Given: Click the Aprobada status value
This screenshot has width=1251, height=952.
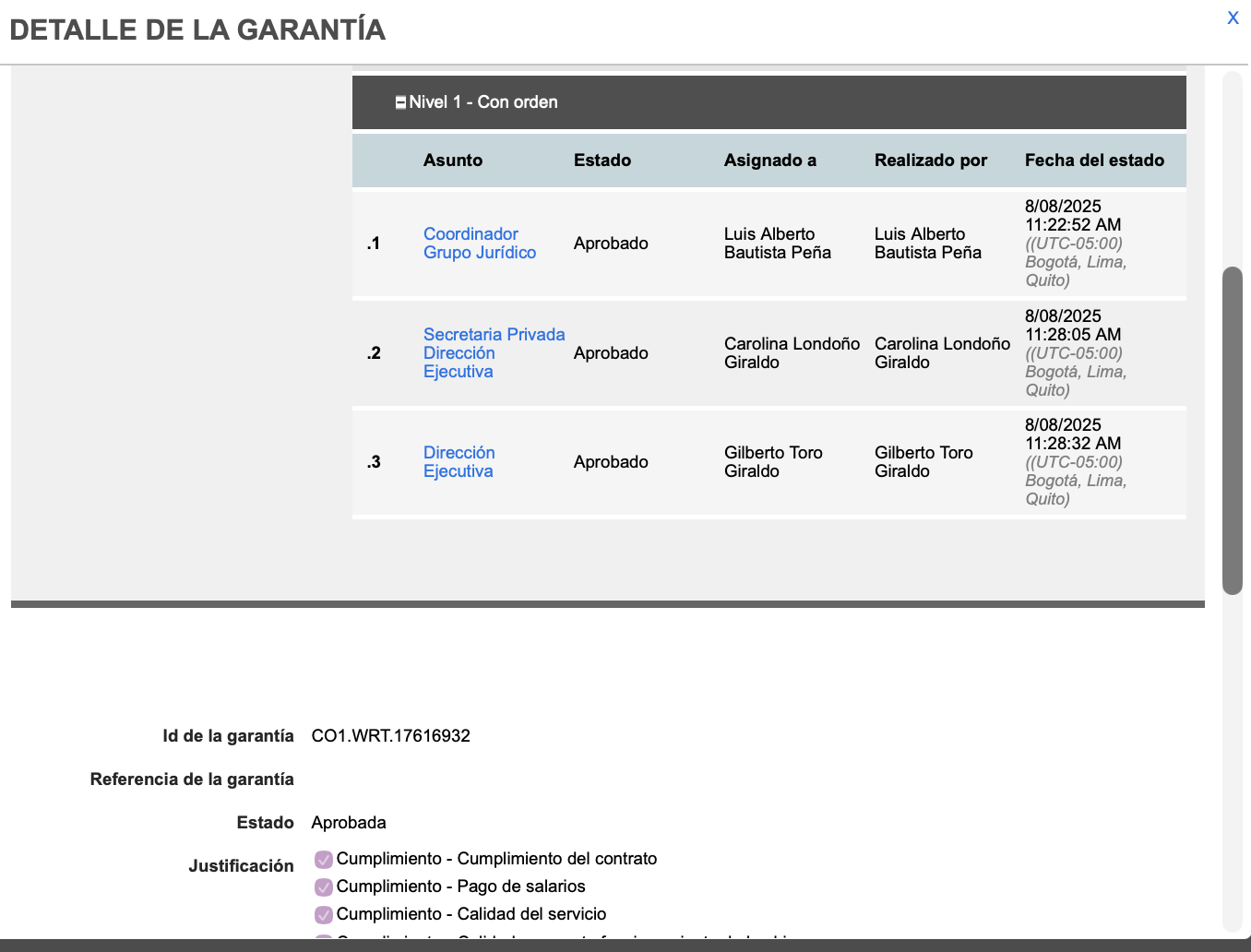Looking at the screenshot, I should (349, 823).
